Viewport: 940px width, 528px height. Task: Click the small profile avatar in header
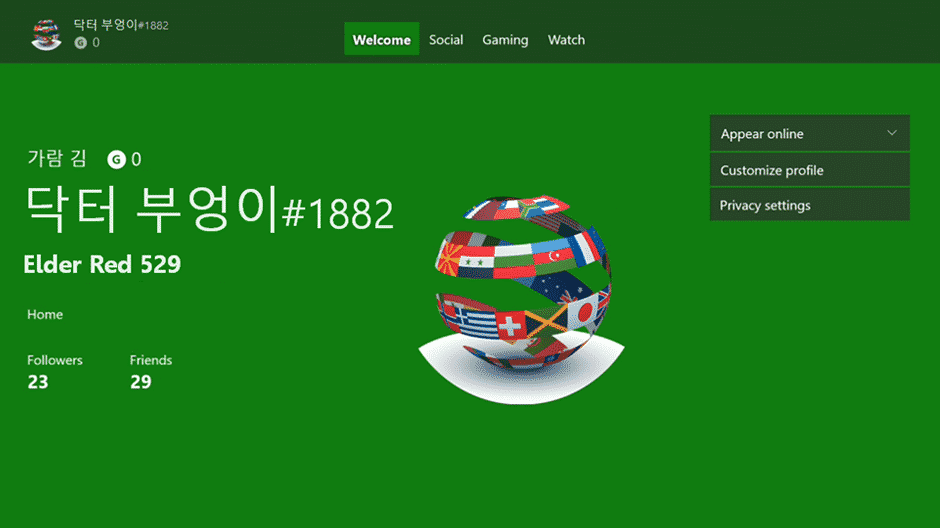(x=46, y=35)
